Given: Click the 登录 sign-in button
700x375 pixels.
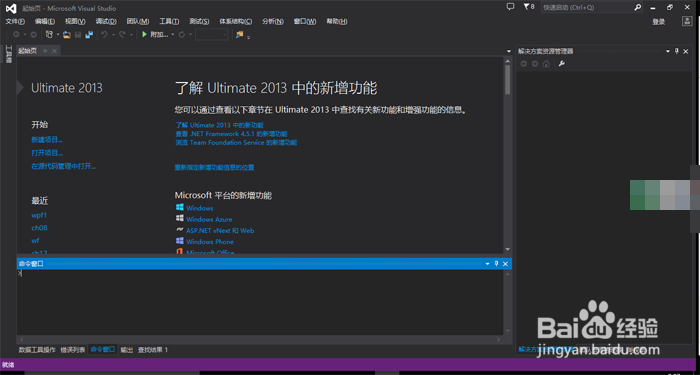Looking at the screenshot, I should click(x=658, y=22).
